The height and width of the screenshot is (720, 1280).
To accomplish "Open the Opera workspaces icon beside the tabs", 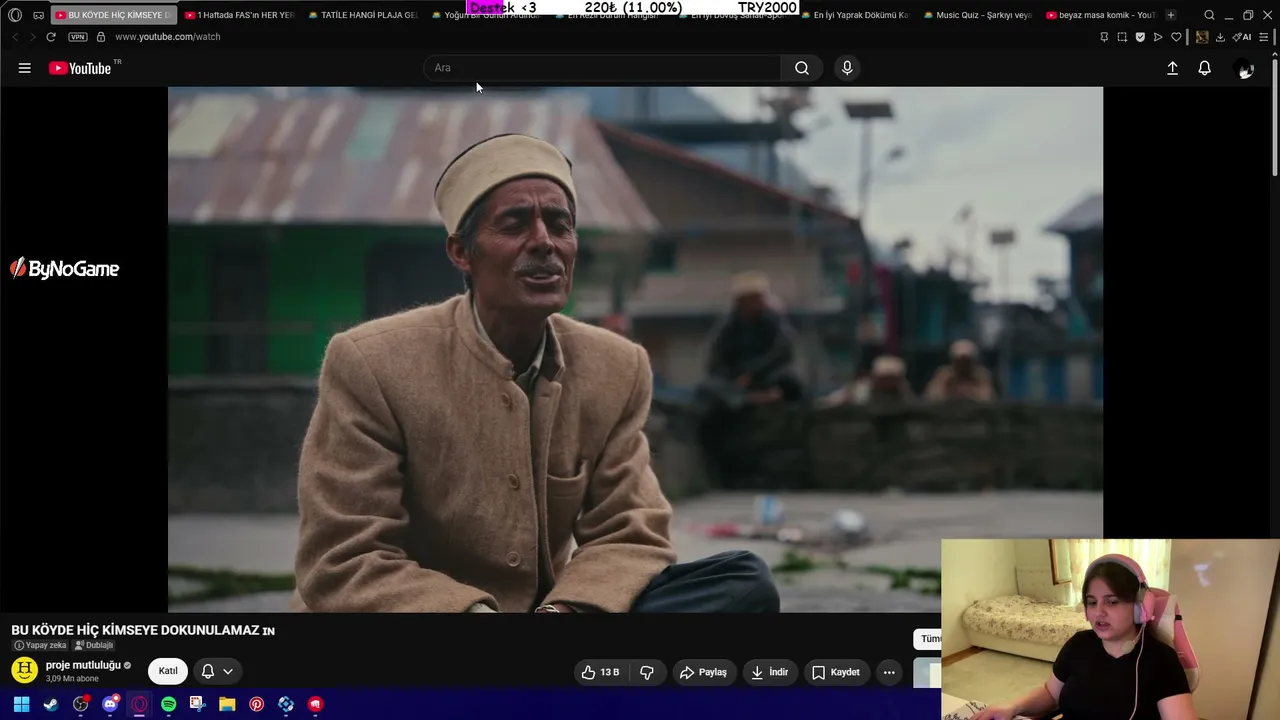I will pos(39,15).
